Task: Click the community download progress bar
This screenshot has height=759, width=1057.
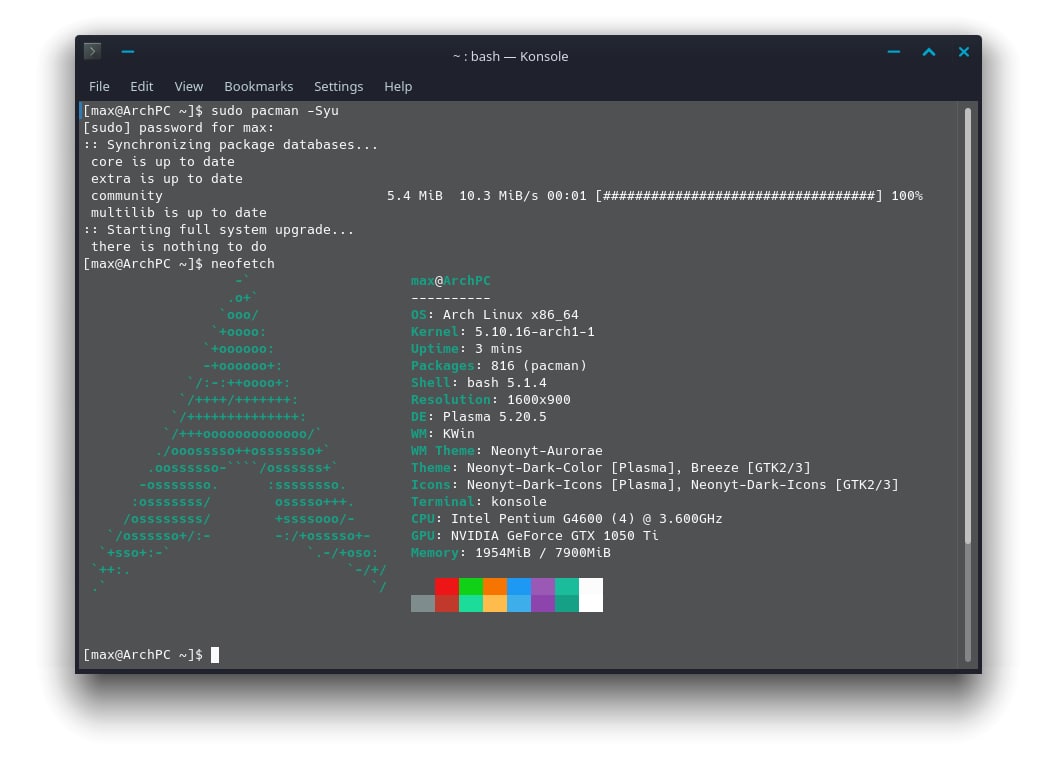Action: click(738, 195)
